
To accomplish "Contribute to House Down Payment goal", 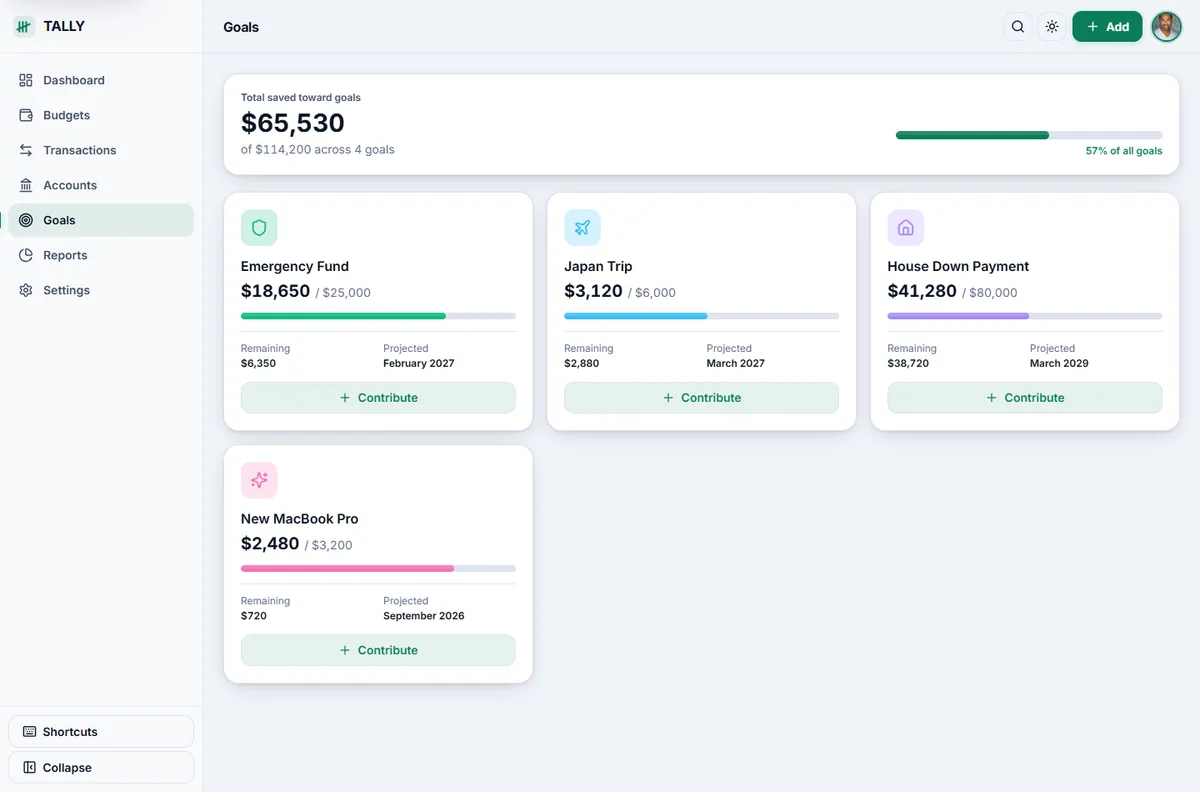I will tap(1025, 398).
